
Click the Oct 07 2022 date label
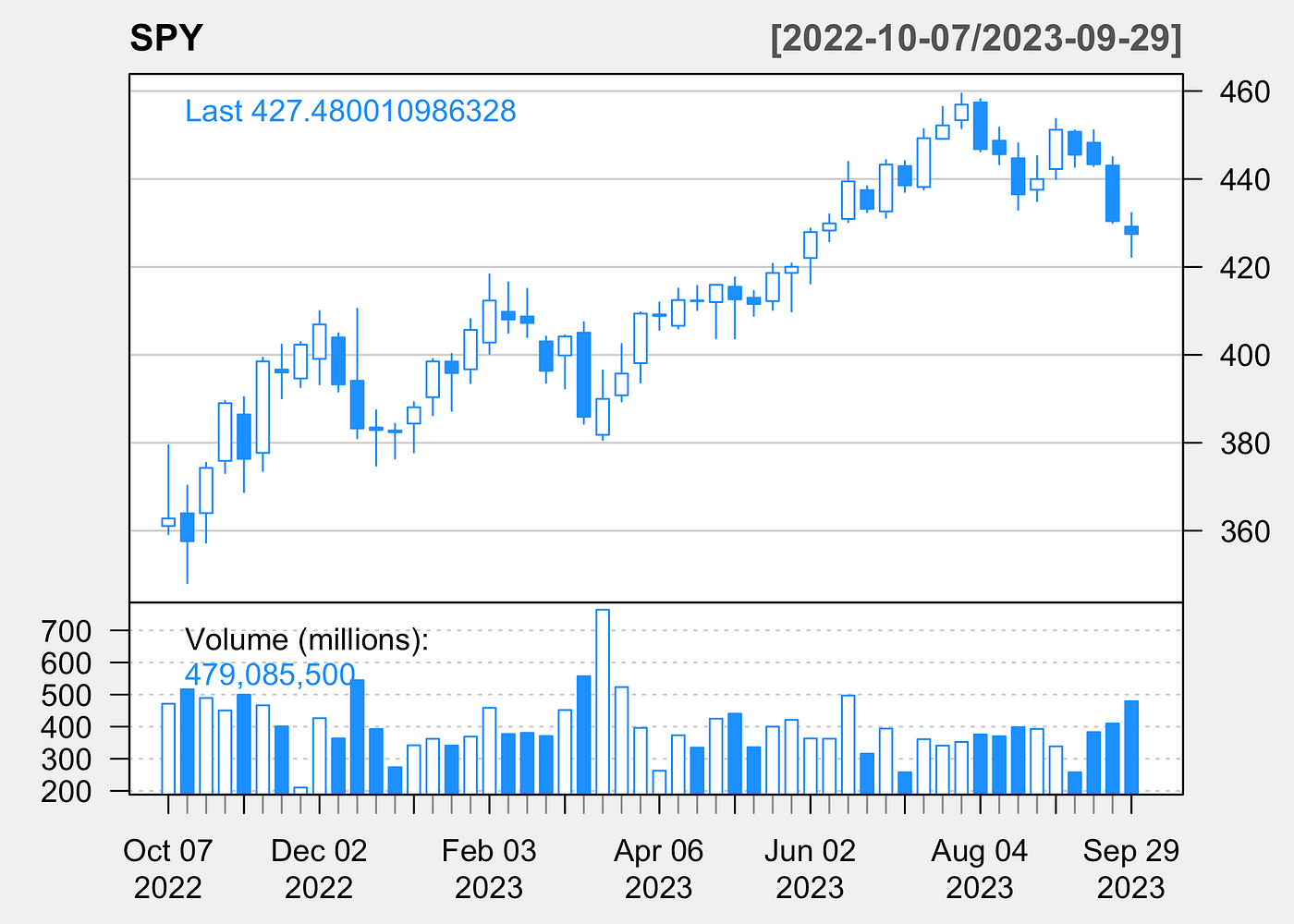168,869
